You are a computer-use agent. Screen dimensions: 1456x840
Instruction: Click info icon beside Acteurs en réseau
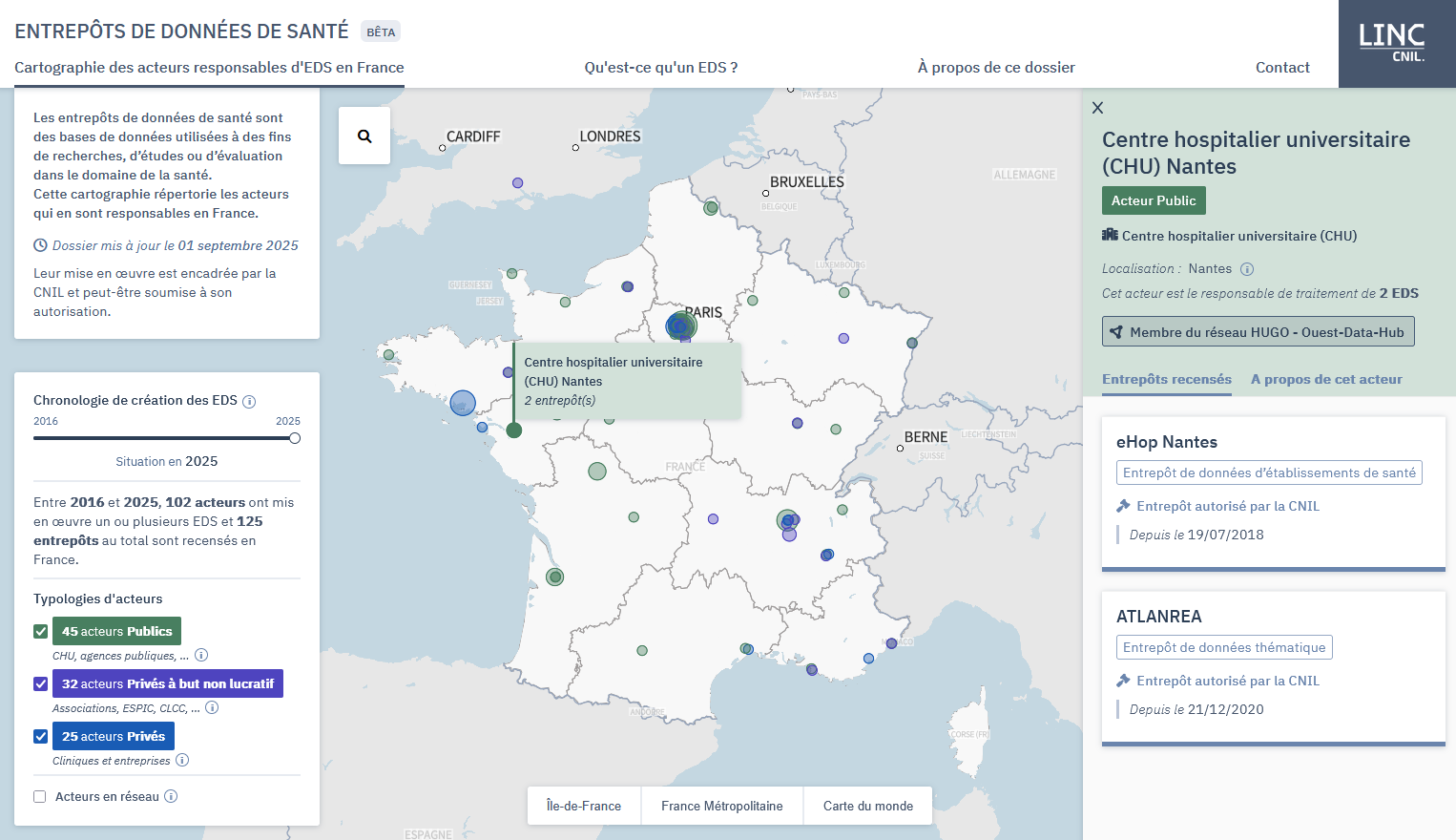click(x=171, y=796)
